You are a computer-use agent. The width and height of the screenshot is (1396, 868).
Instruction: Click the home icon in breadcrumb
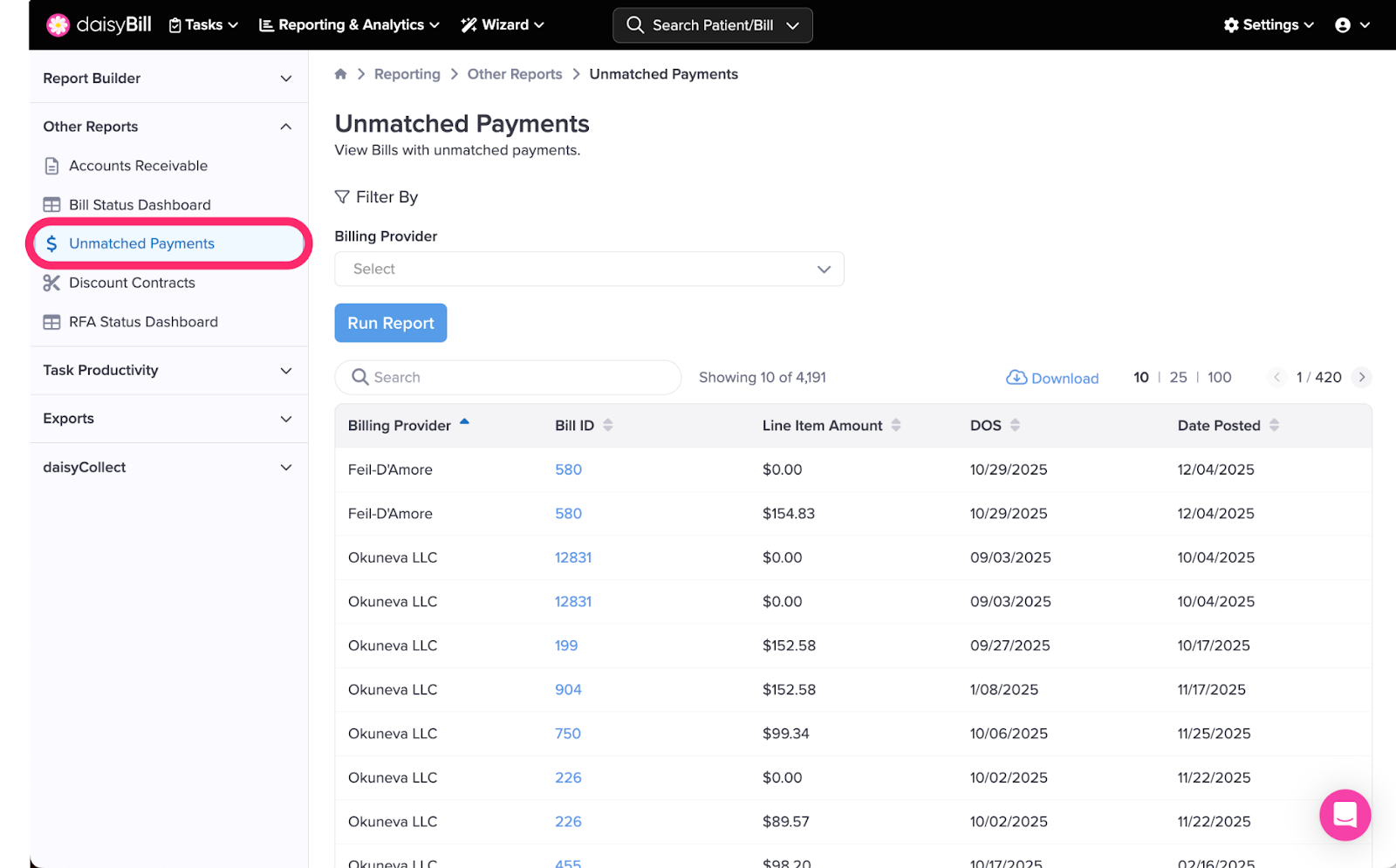340,74
